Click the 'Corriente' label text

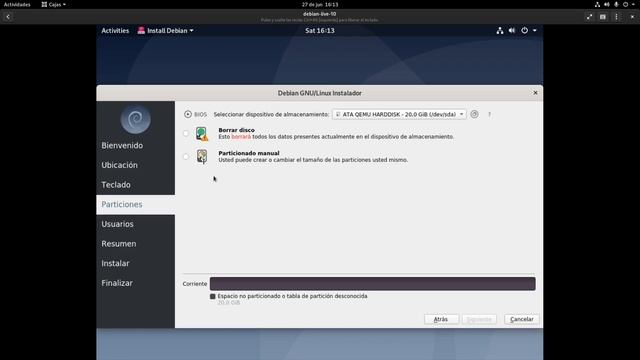coord(195,284)
